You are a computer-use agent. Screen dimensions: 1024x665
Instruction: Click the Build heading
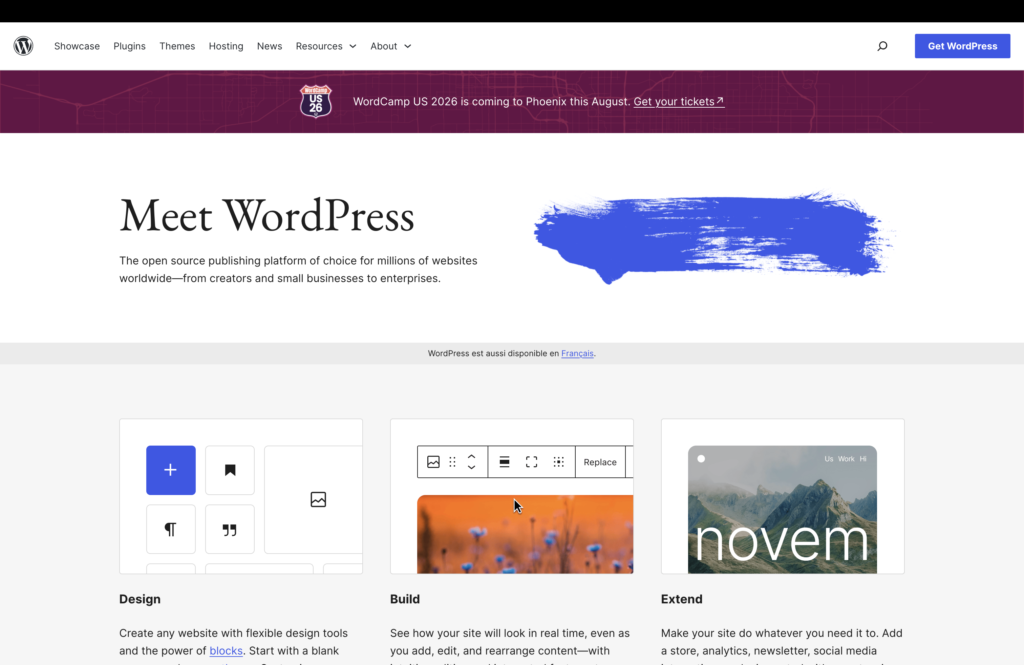tap(405, 599)
